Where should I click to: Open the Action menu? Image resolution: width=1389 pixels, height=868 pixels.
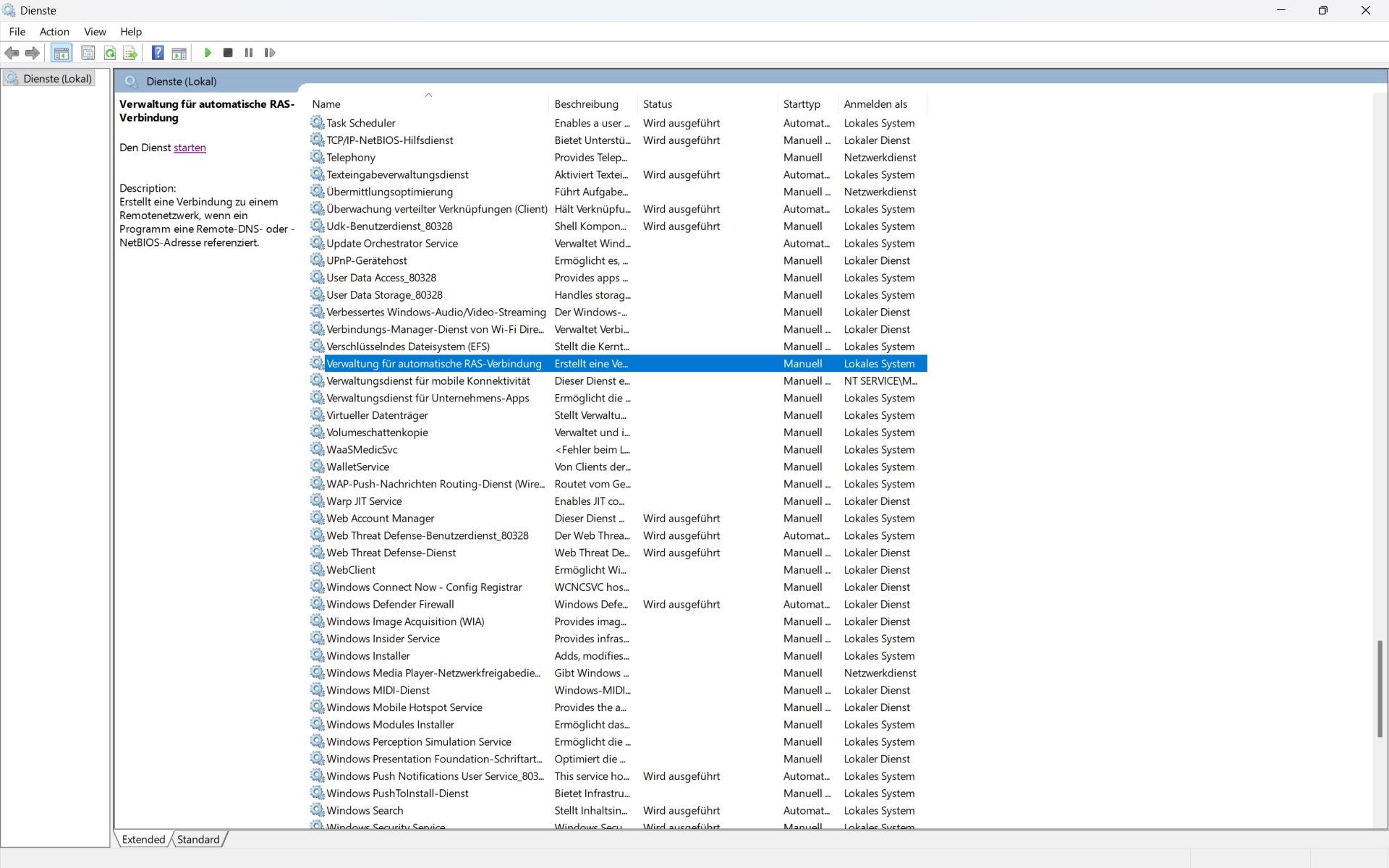coord(54,32)
